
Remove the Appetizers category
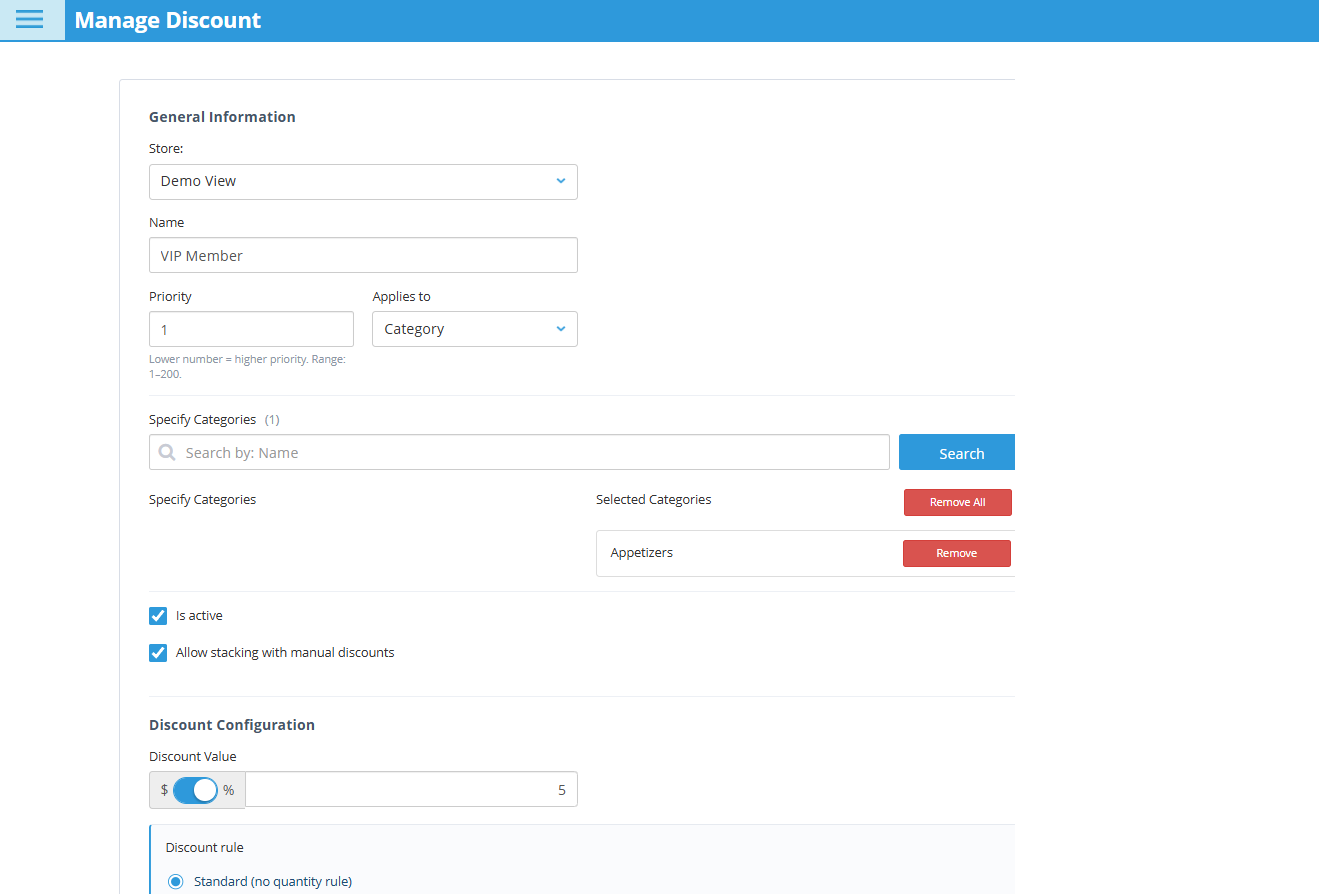pos(956,553)
